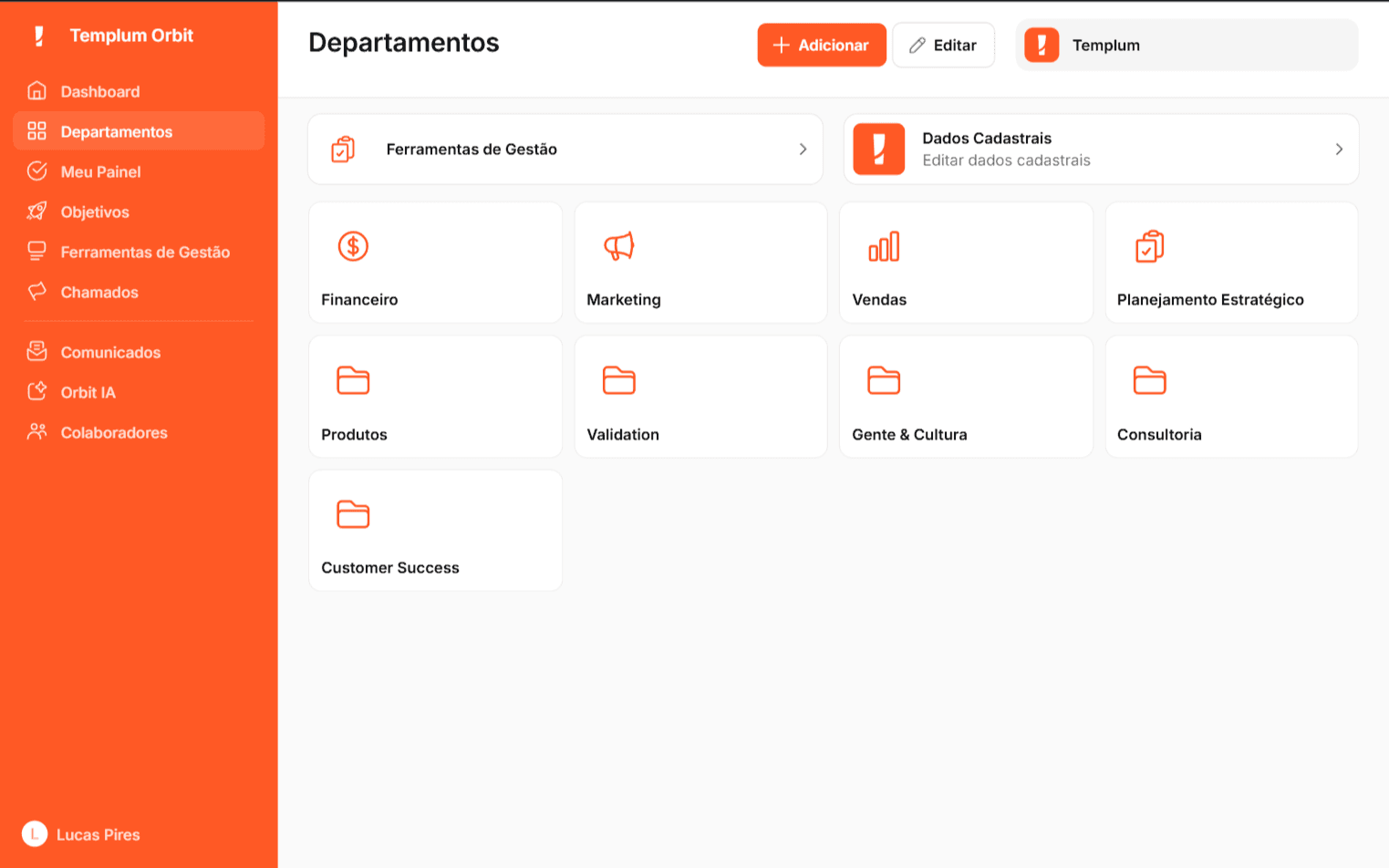Expand Dados Cadastrais chevron arrow
The width and height of the screenshot is (1389, 868).
click(x=1339, y=150)
